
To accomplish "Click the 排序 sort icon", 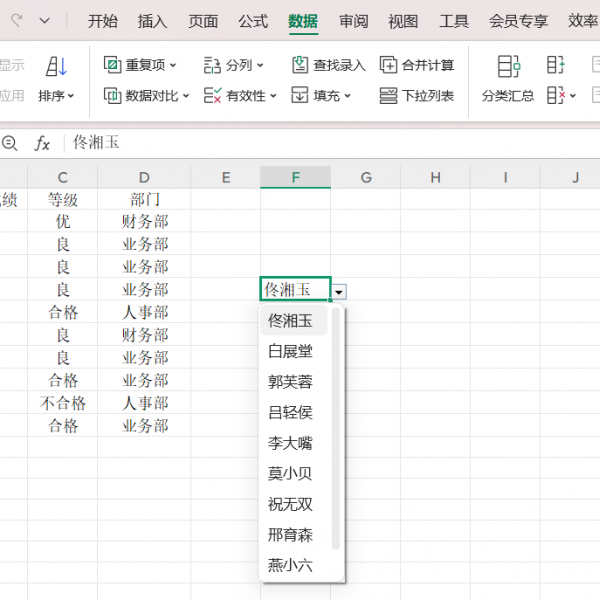I will coord(56,67).
